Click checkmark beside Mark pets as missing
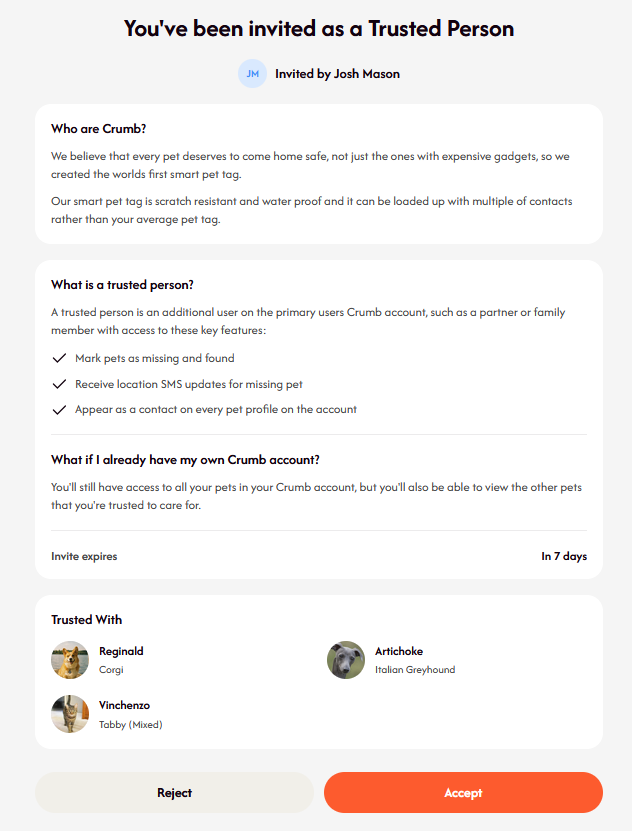Image resolution: width=632 pixels, height=831 pixels. [59, 358]
